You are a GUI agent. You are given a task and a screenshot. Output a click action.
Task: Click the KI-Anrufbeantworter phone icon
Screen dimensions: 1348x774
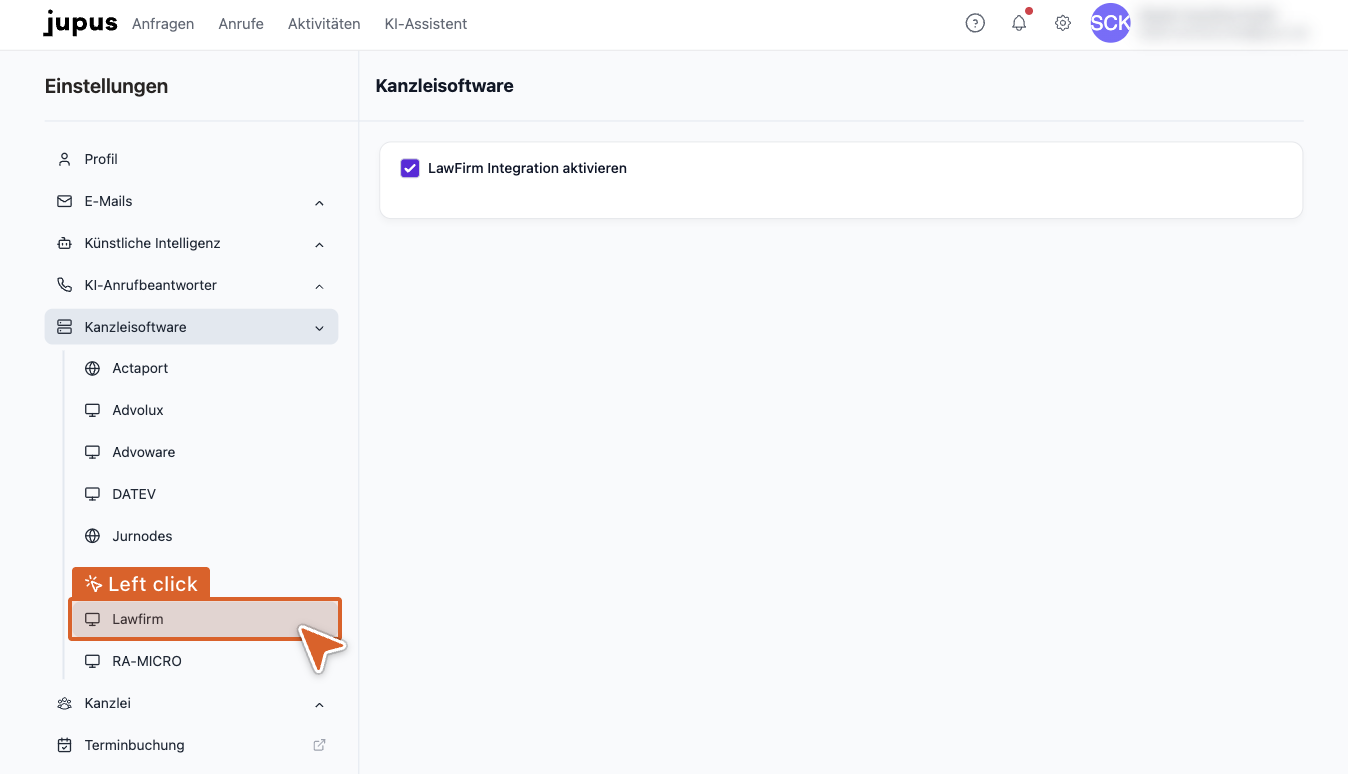[65, 285]
